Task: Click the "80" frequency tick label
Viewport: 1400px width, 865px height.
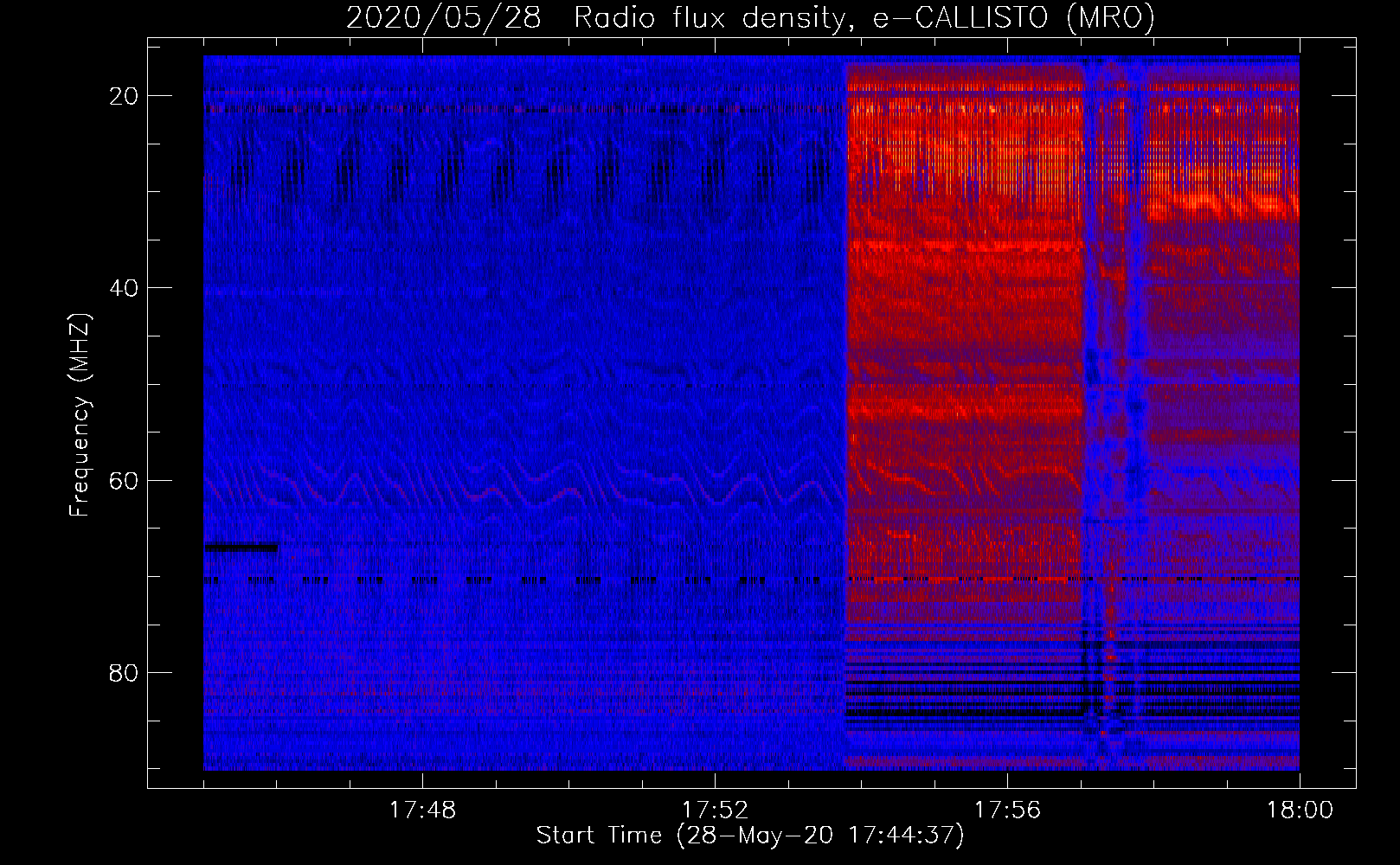Action: pos(125,672)
